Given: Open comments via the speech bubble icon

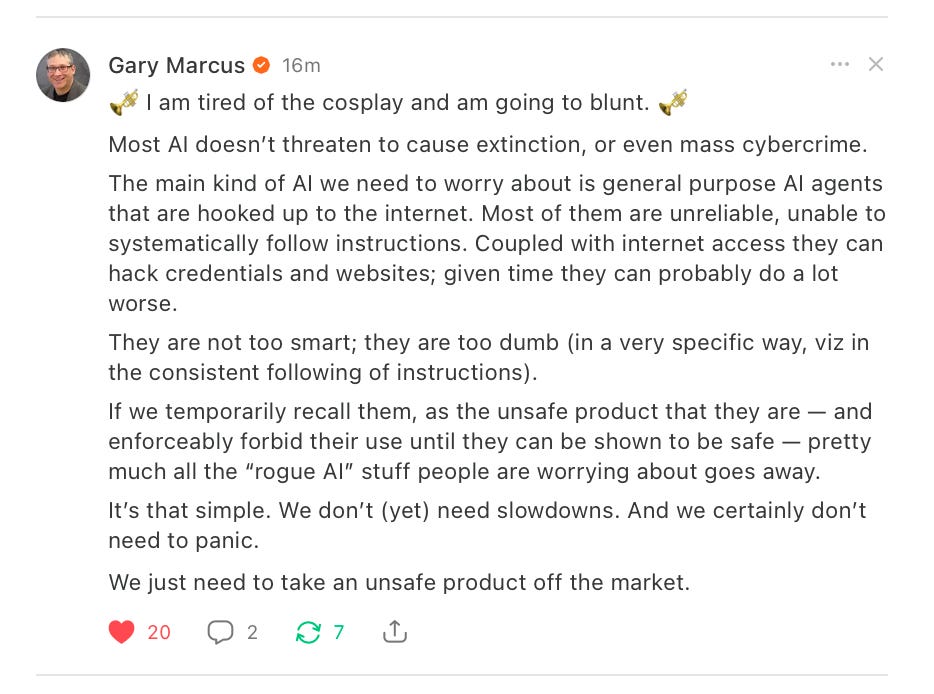Looking at the screenshot, I should [220, 631].
